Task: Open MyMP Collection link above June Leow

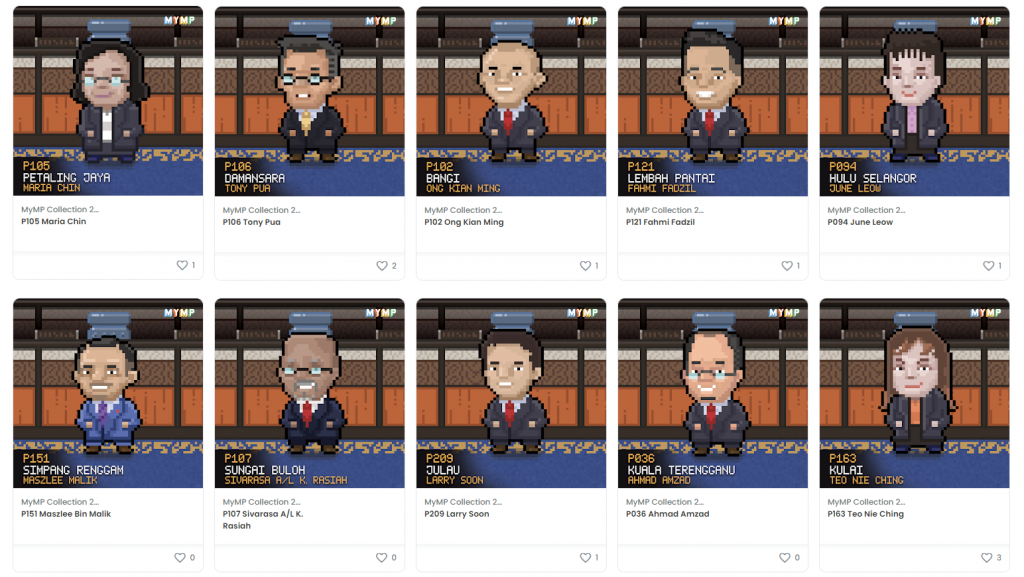Action: (866, 210)
